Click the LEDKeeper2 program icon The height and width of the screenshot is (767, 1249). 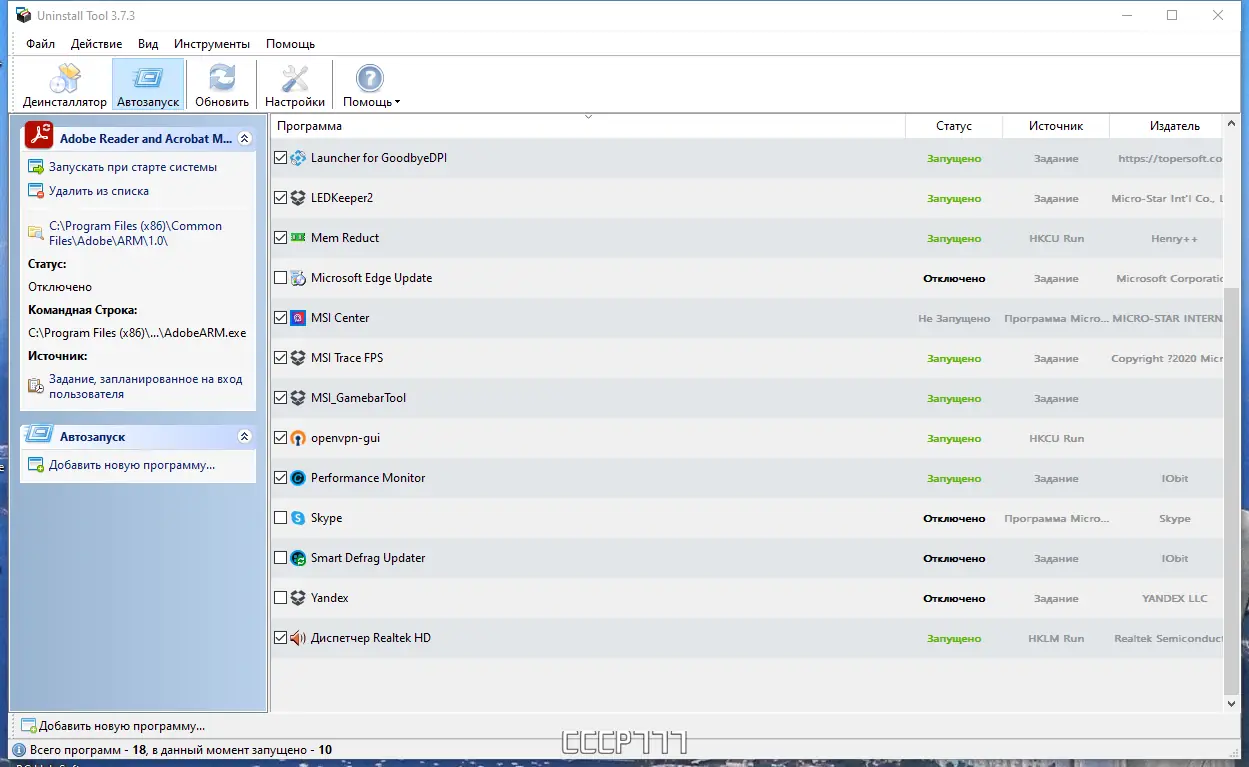298,198
